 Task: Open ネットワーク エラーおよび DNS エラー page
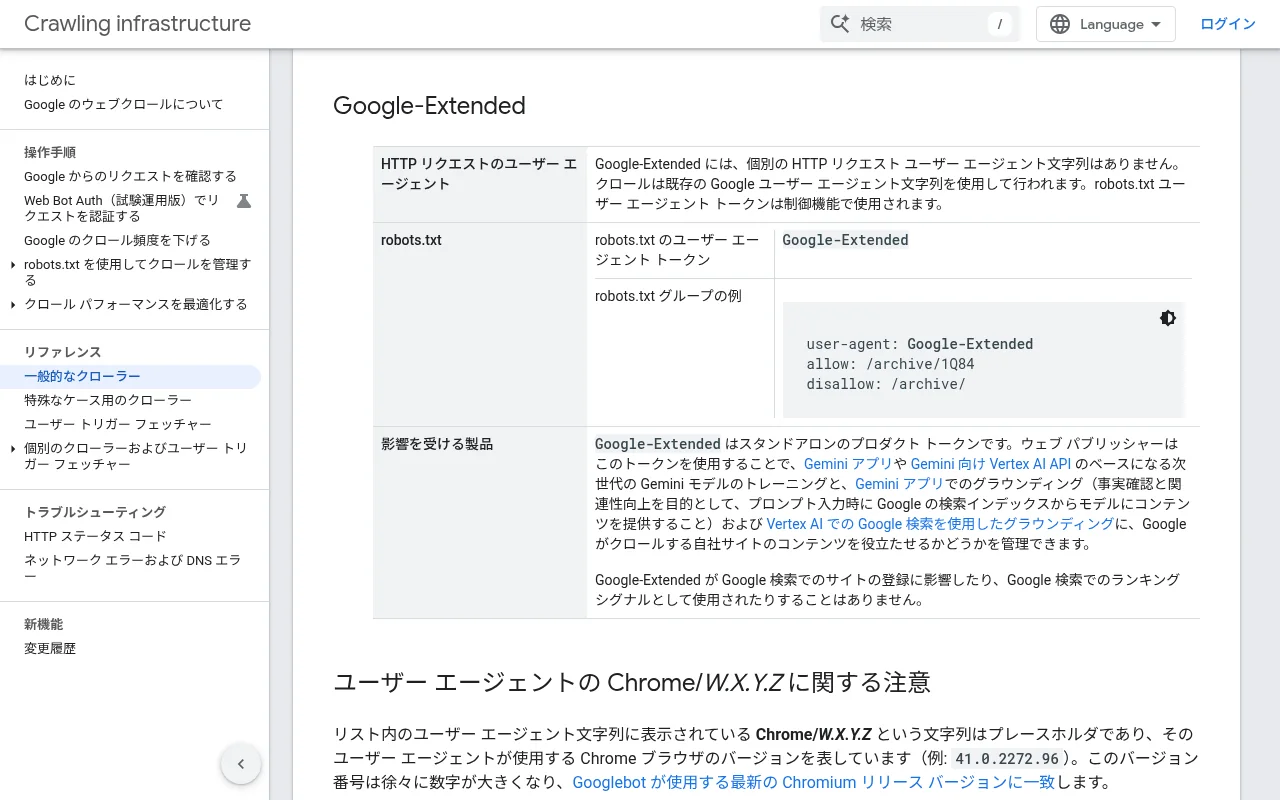pyautogui.click(x=132, y=568)
